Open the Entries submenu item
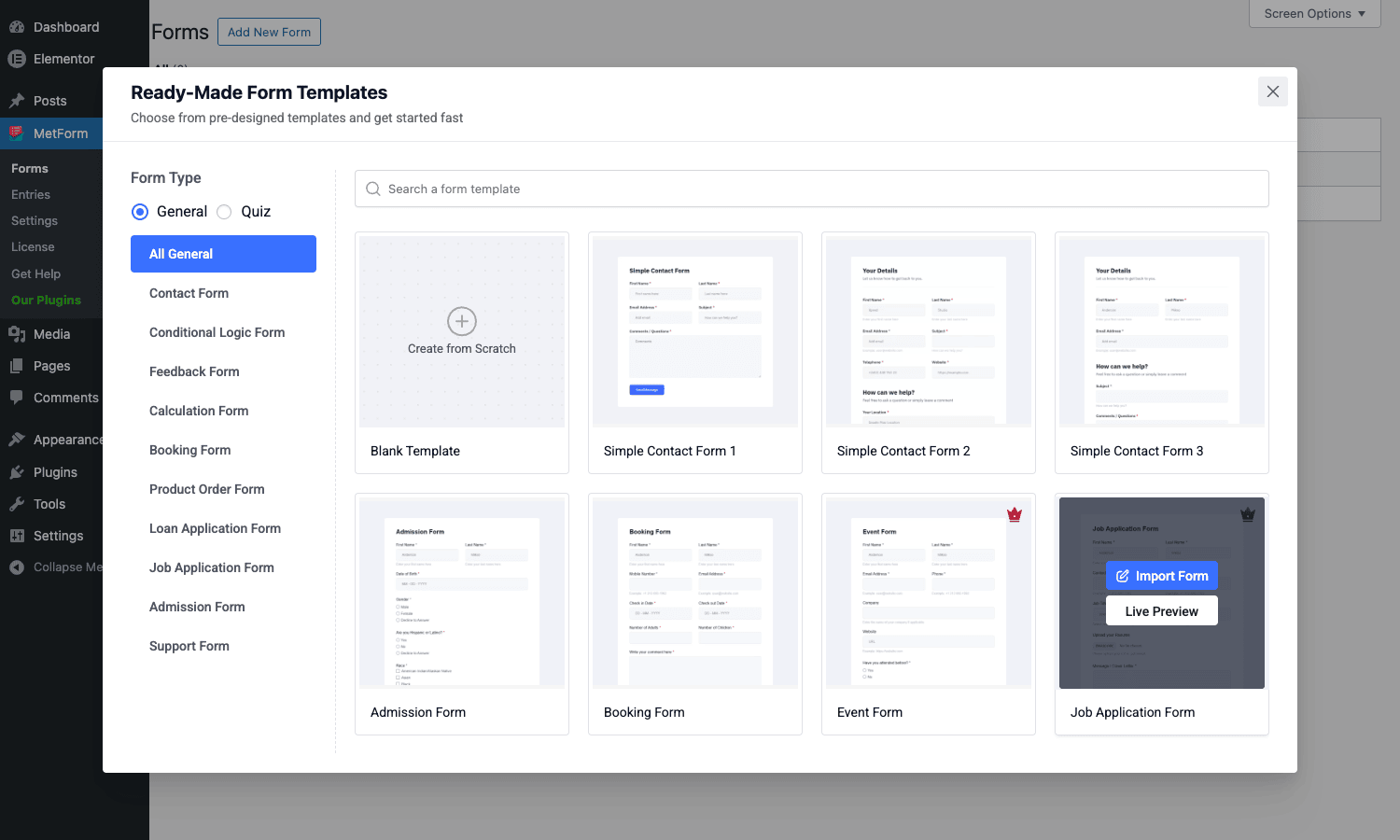Screen dimensions: 1400x840 [x=31, y=195]
